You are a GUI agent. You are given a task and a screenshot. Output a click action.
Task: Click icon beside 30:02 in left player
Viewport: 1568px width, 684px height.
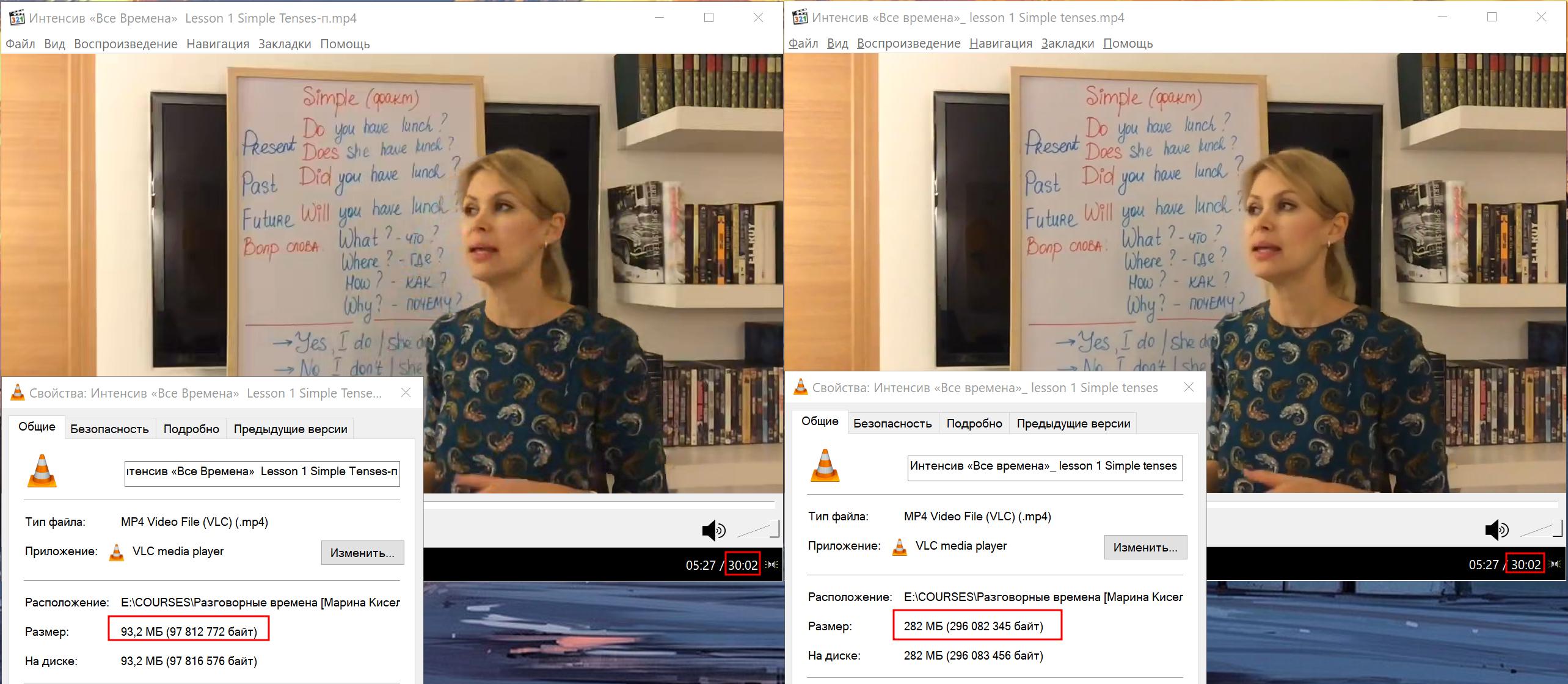click(x=771, y=565)
